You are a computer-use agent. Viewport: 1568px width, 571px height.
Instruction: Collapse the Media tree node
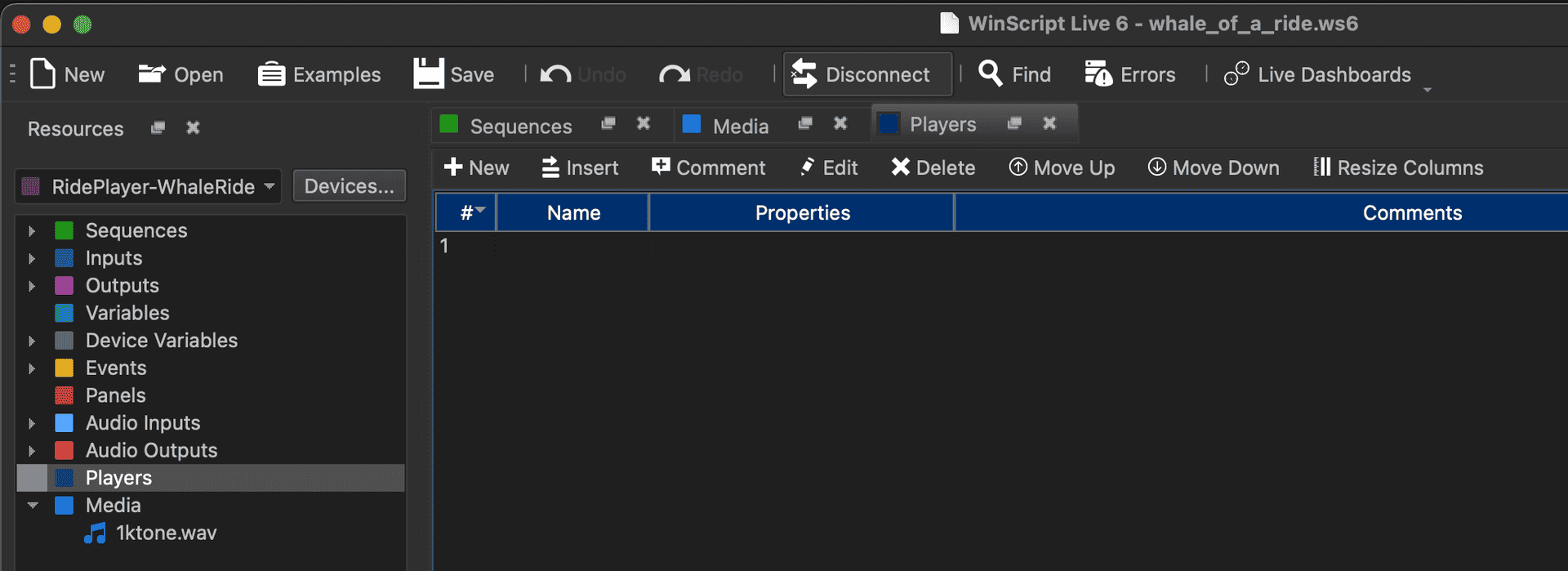pyautogui.click(x=33, y=506)
